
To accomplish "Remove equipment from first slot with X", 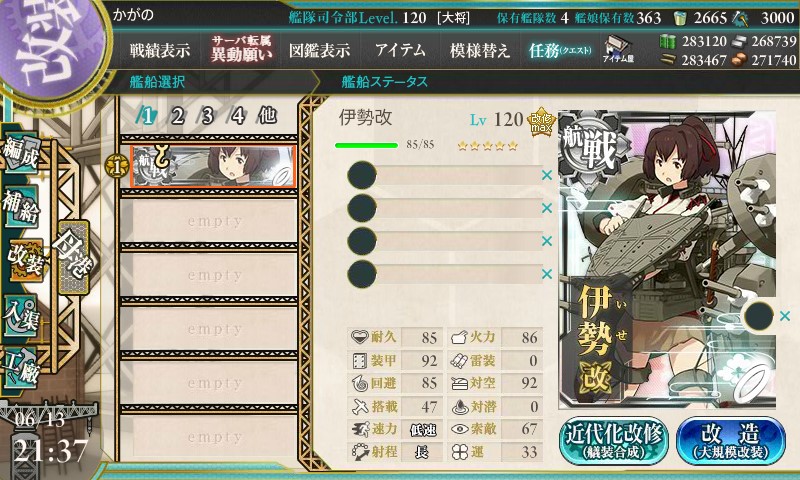I will (x=546, y=175).
